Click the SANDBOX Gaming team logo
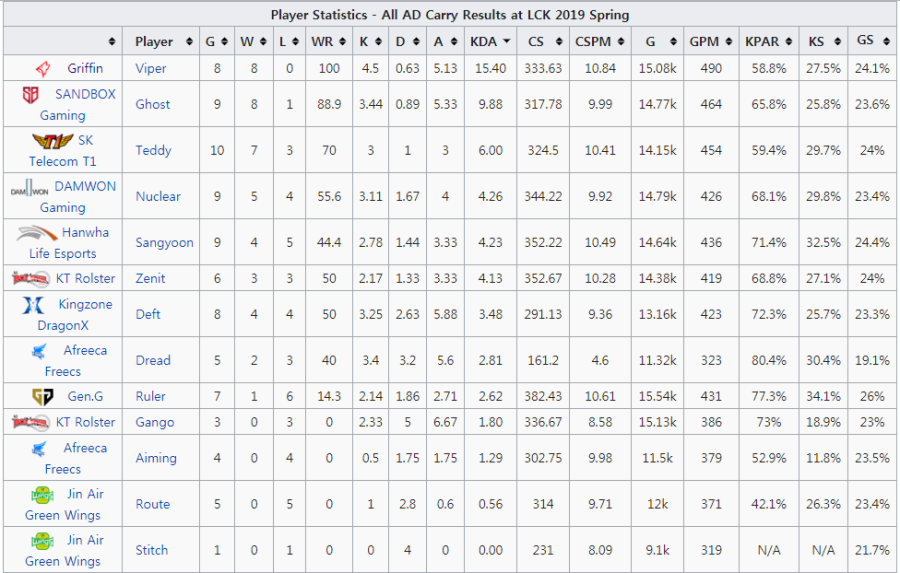This screenshot has width=900, height=573. (x=30, y=94)
